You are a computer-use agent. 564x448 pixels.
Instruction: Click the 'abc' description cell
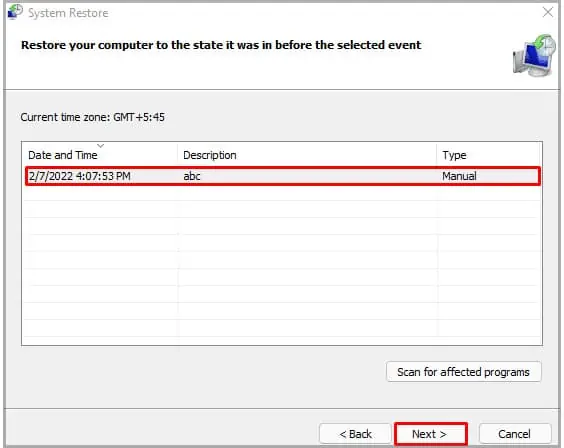click(x=192, y=176)
